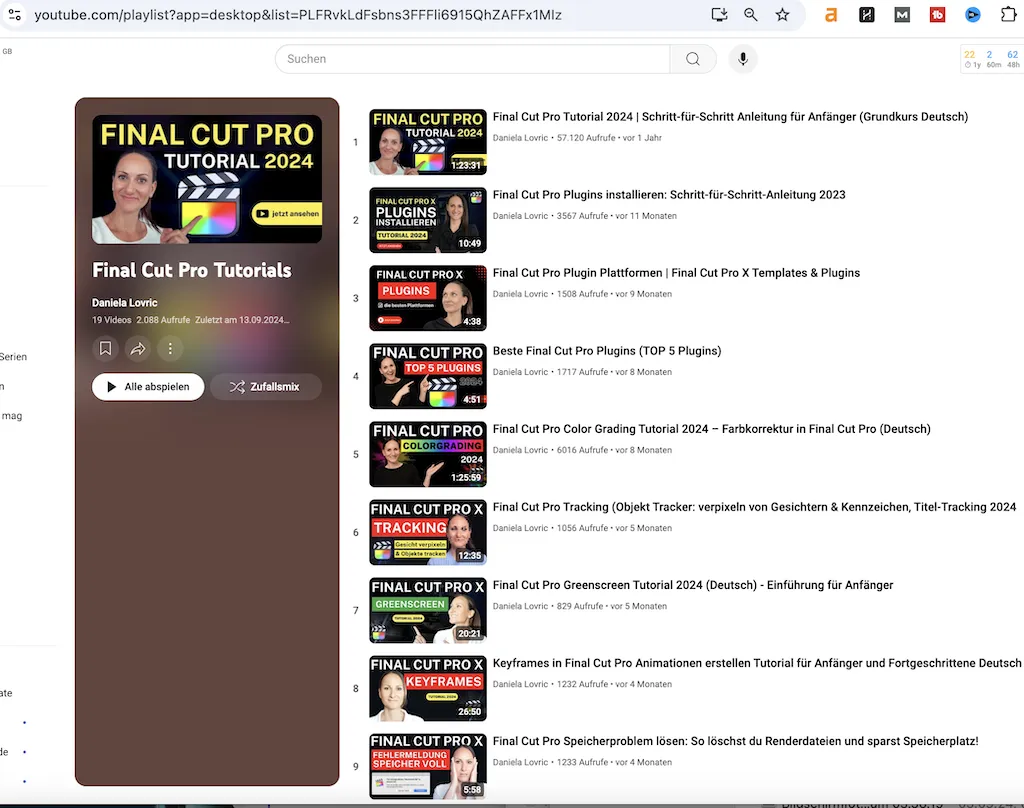This screenshot has height=808, width=1024.
Task: Open title 'Beste Final Cut Pro Plugins'
Action: (607, 351)
